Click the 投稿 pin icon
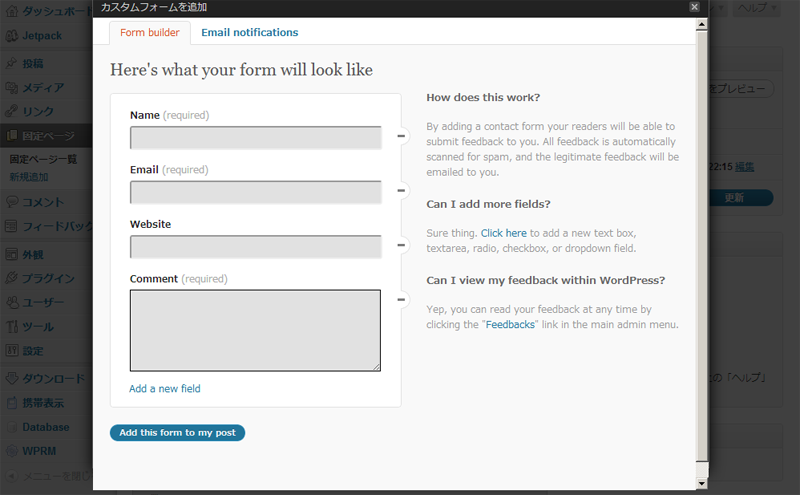Screen dimensions: 800x495 11,63
